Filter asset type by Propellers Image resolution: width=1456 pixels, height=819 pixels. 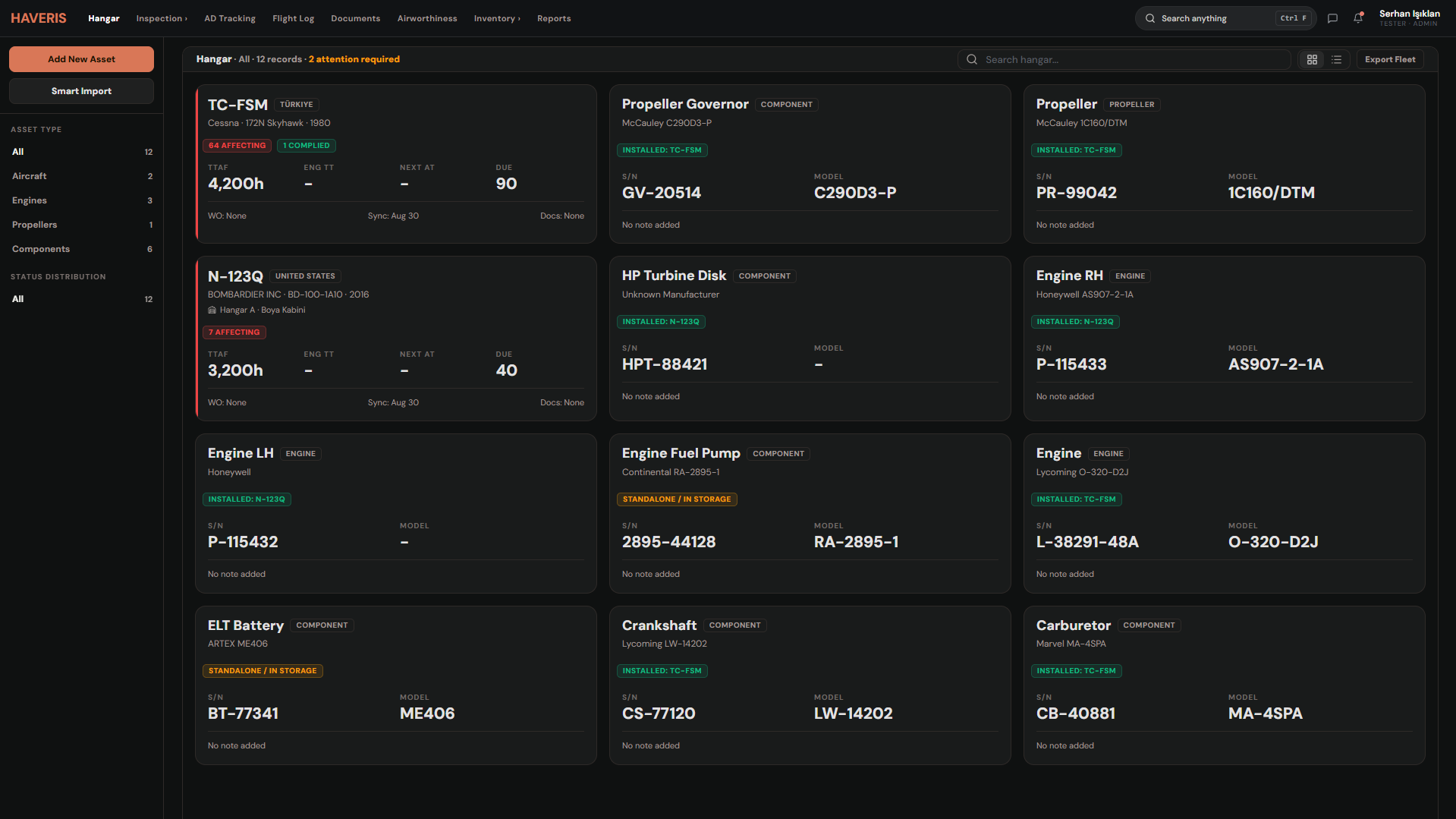pyautogui.click(x=81, y=225)
